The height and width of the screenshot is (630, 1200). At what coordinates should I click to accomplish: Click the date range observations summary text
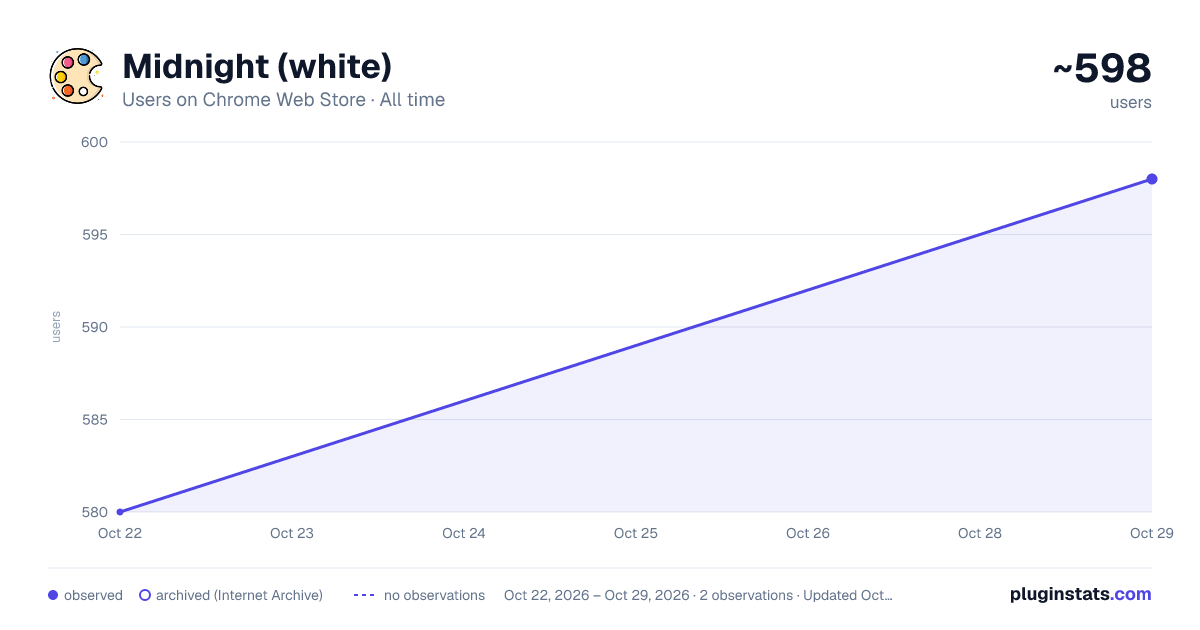698,595
